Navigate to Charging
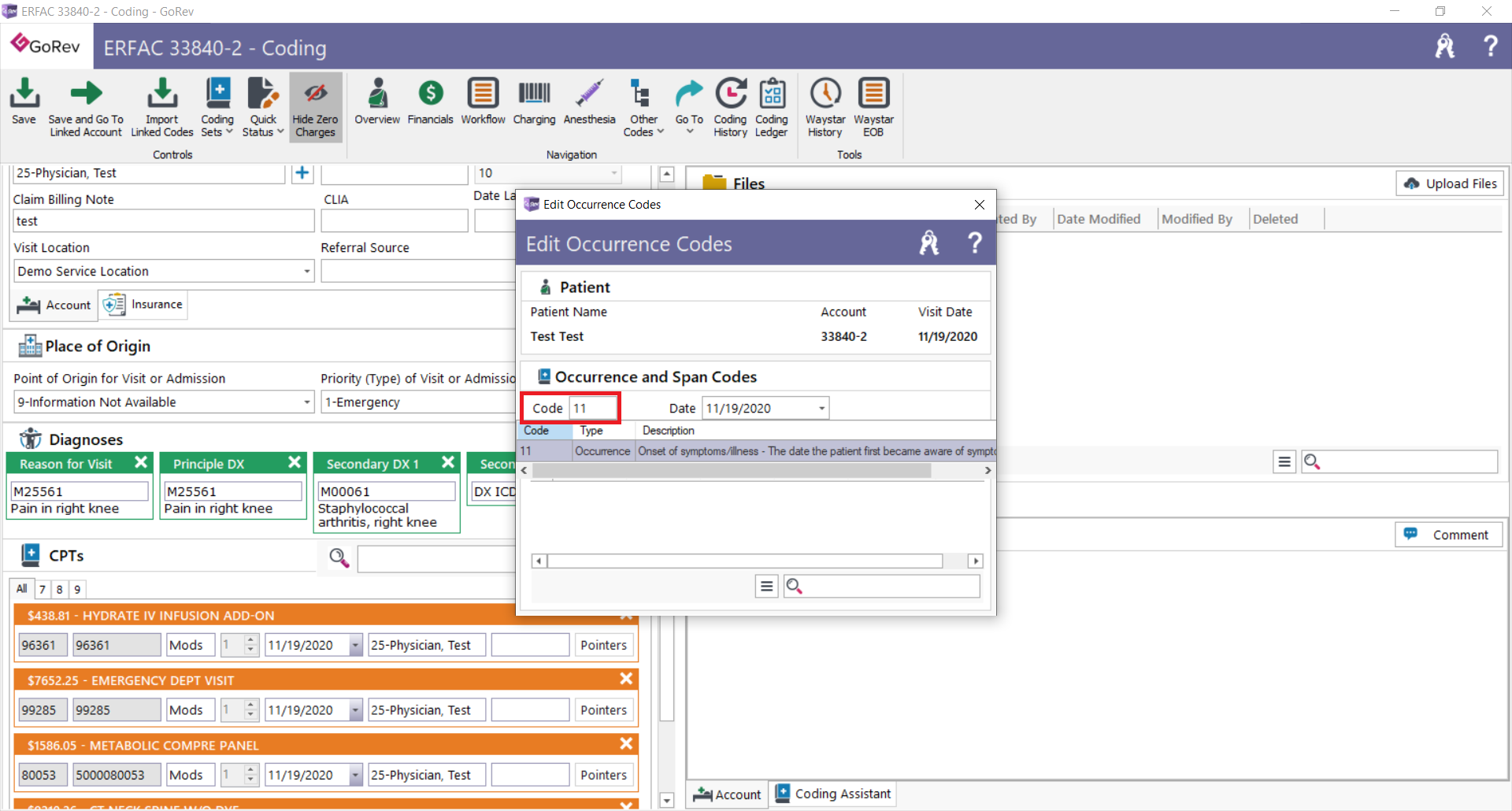This screenshot has height=811, width=1512. [534, 102]
